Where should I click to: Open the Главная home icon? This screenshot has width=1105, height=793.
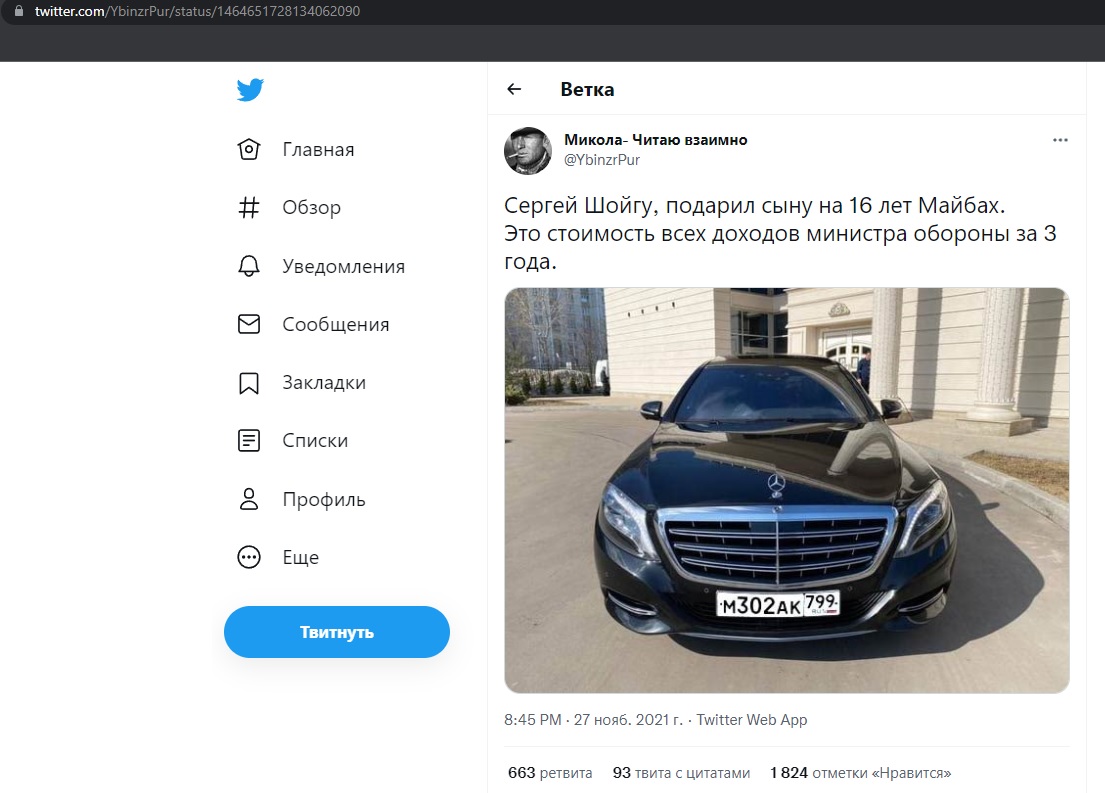coord(248,150)
